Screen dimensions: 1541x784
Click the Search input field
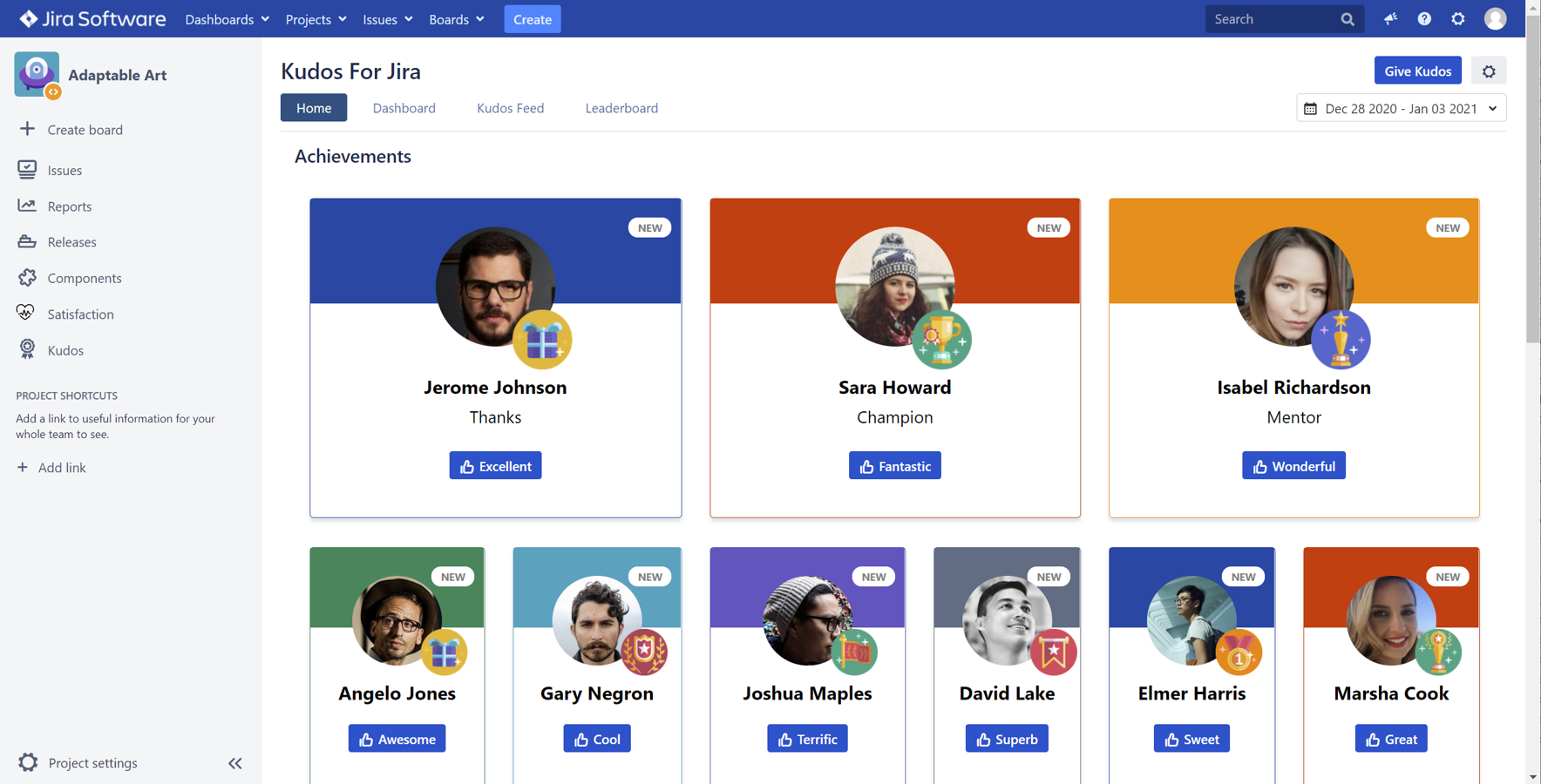tap(1284, 19)
